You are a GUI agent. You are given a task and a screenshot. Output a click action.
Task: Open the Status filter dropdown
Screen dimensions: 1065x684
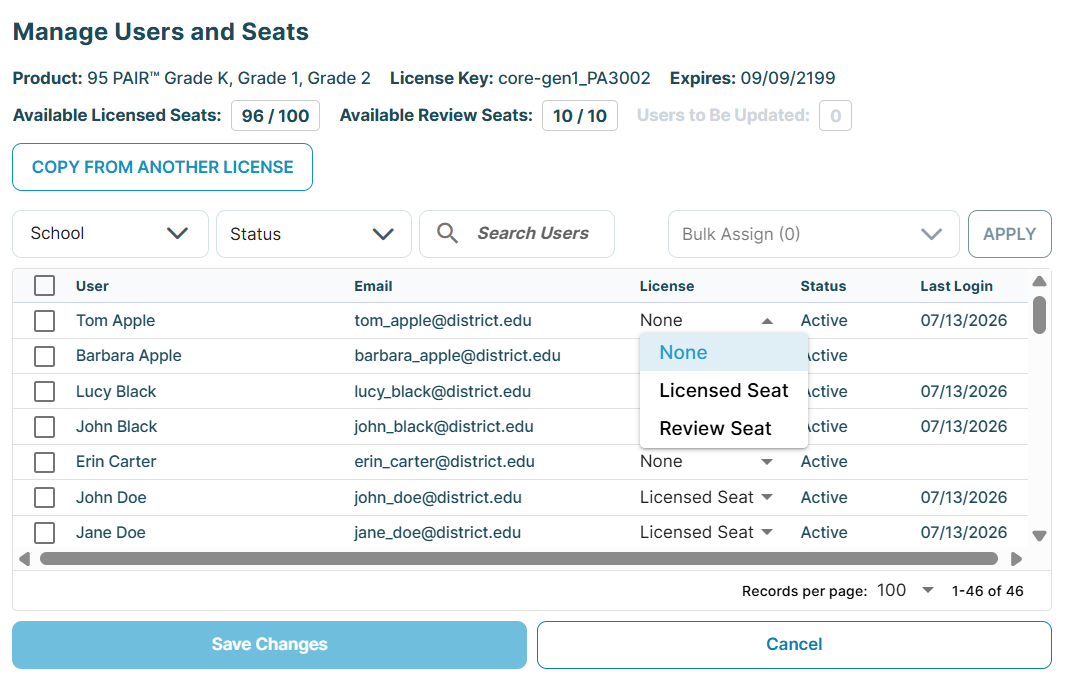tap(314, 234)
